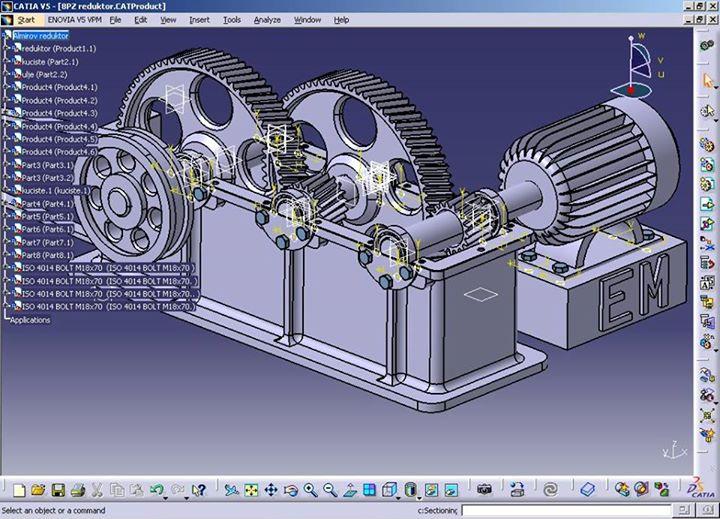Paste with the clipboard Paste icon
The image size is (720, 519).
(x=136, y=490)
